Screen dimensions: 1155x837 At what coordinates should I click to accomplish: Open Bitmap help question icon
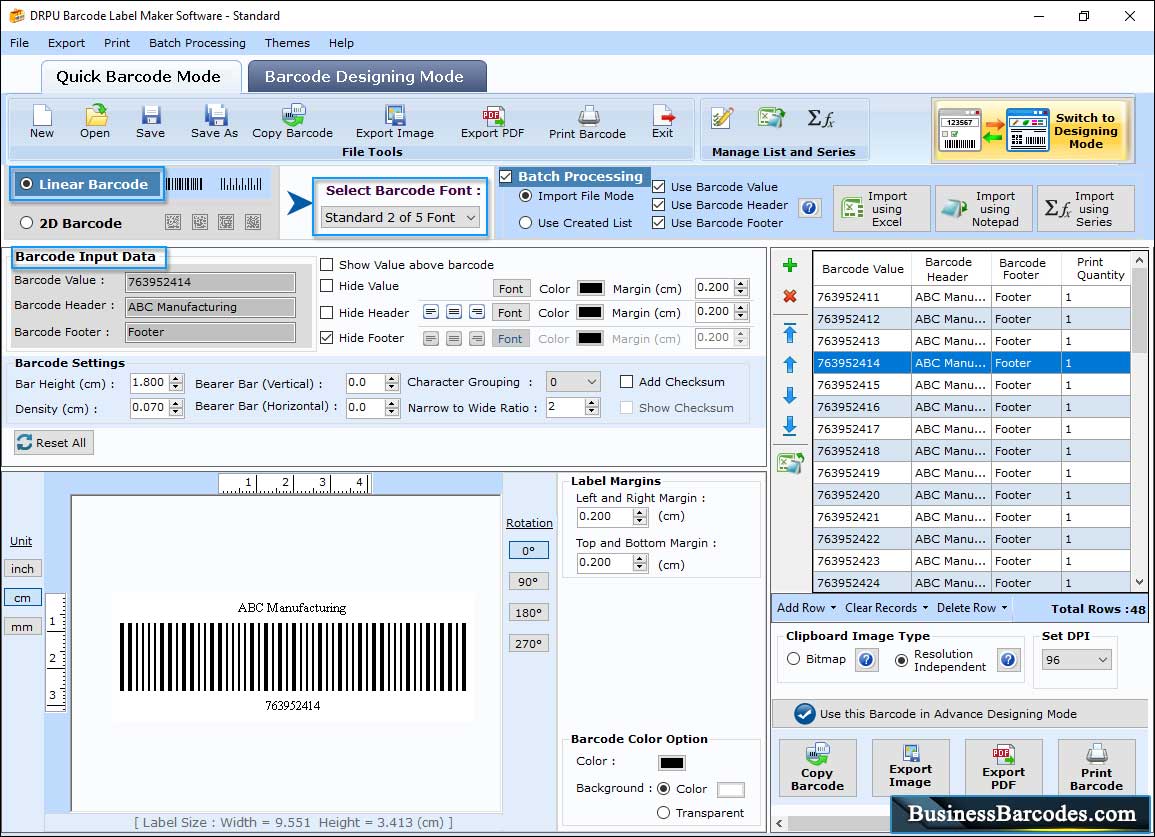(866, 659)
